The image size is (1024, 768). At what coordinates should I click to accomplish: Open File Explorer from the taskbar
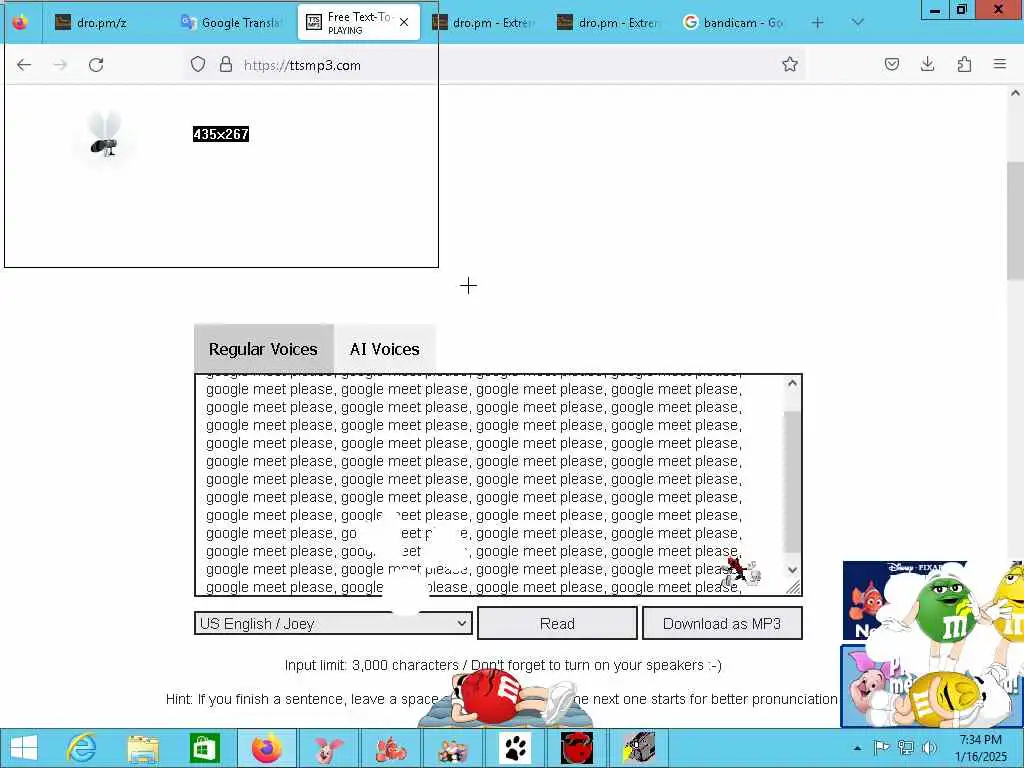(x=143, y=748)
